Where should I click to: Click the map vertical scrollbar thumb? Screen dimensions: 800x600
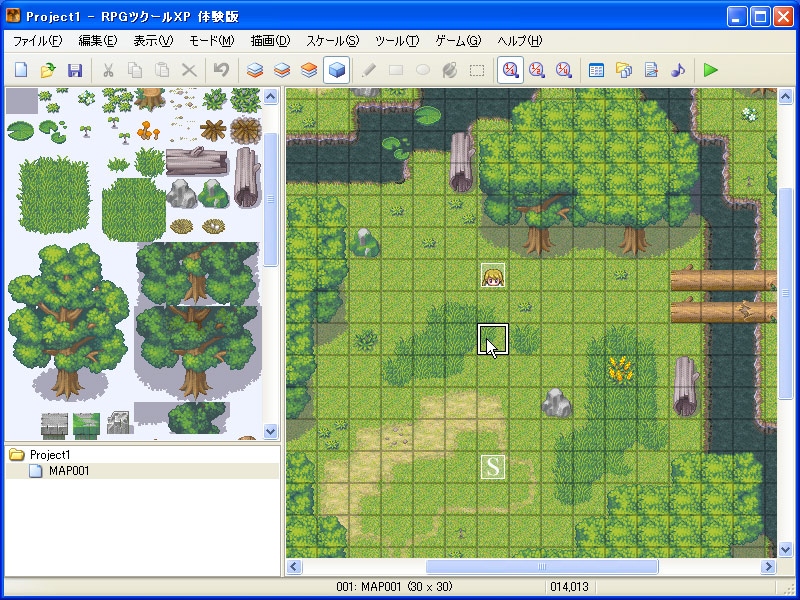785,294
